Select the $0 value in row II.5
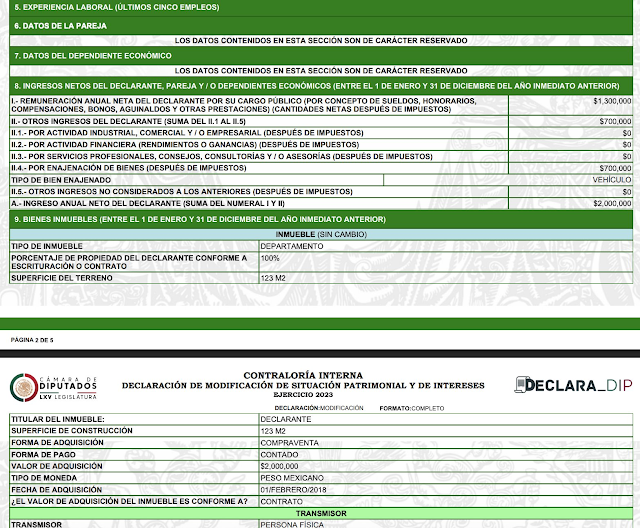The image size is (640, 528). [x=627, y=192]
